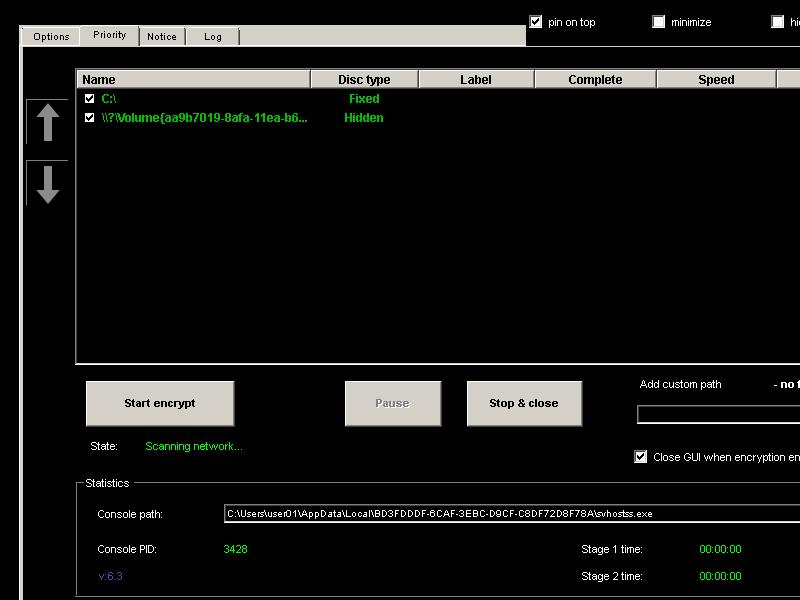Viewport: 800px width, 600px height.
Task: Click the 'Hidden' disc type cell
Action: point(364,118)
